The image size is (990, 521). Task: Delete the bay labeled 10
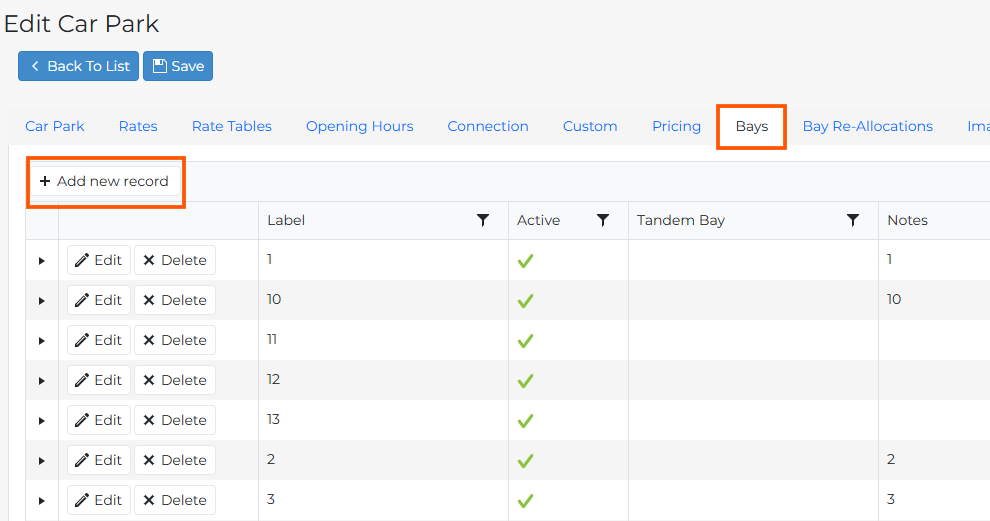point(175,300)
